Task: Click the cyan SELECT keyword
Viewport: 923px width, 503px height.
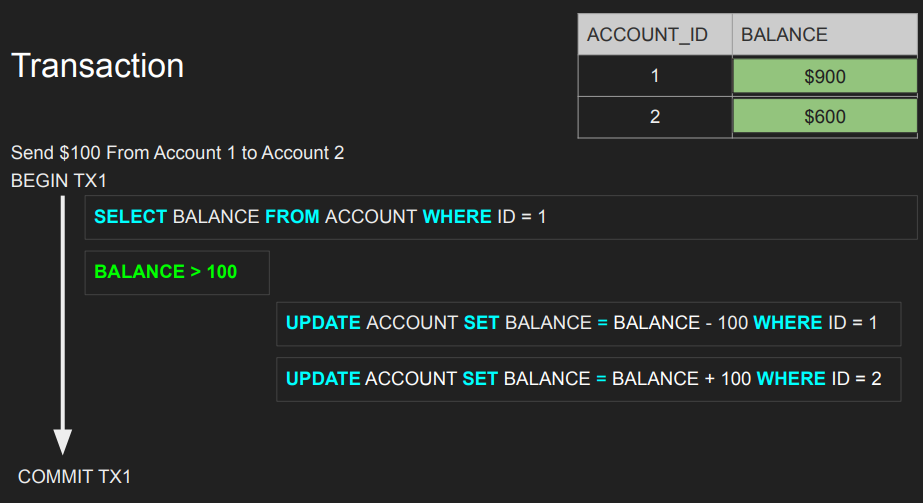Action: pos(131,216)
